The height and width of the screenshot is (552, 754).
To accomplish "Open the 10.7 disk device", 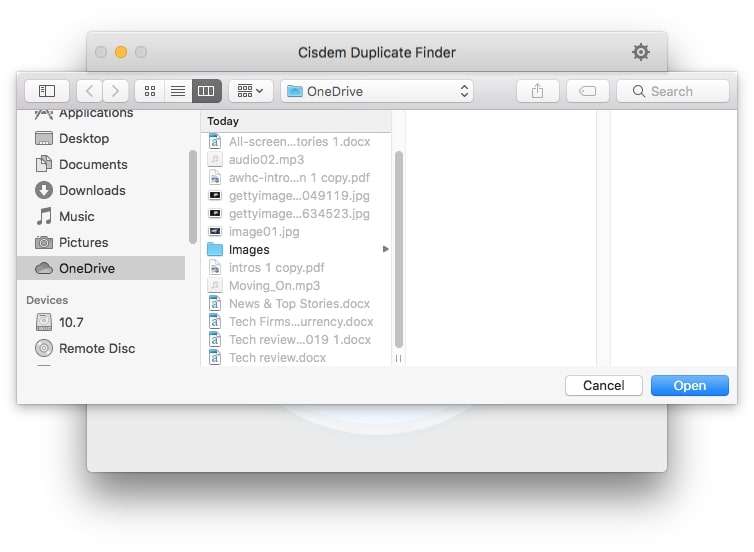I will [70, 322].
